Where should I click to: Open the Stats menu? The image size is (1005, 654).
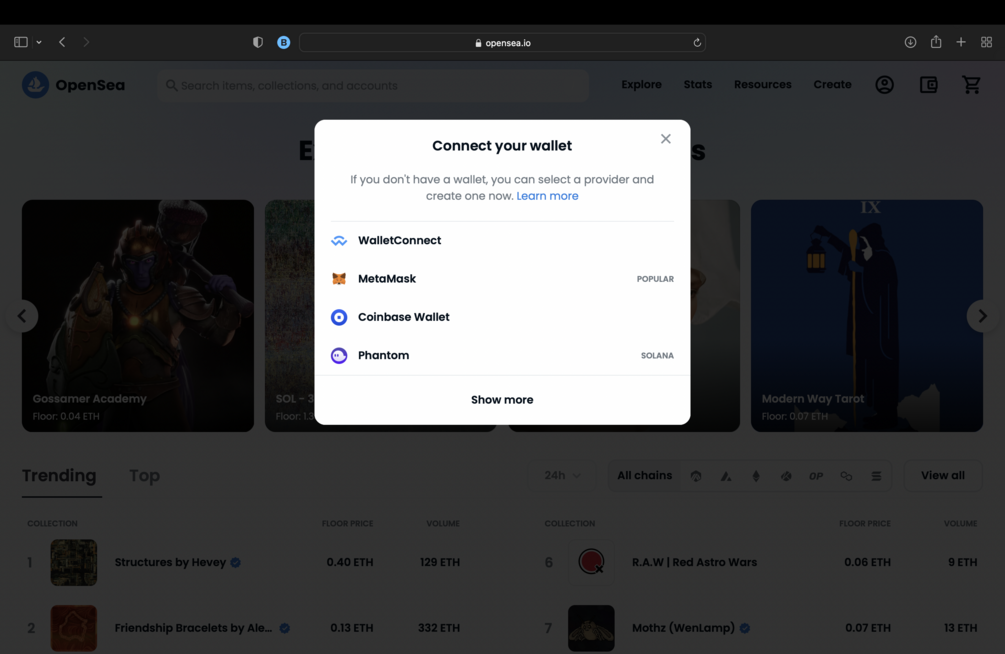tap(697, 85)
